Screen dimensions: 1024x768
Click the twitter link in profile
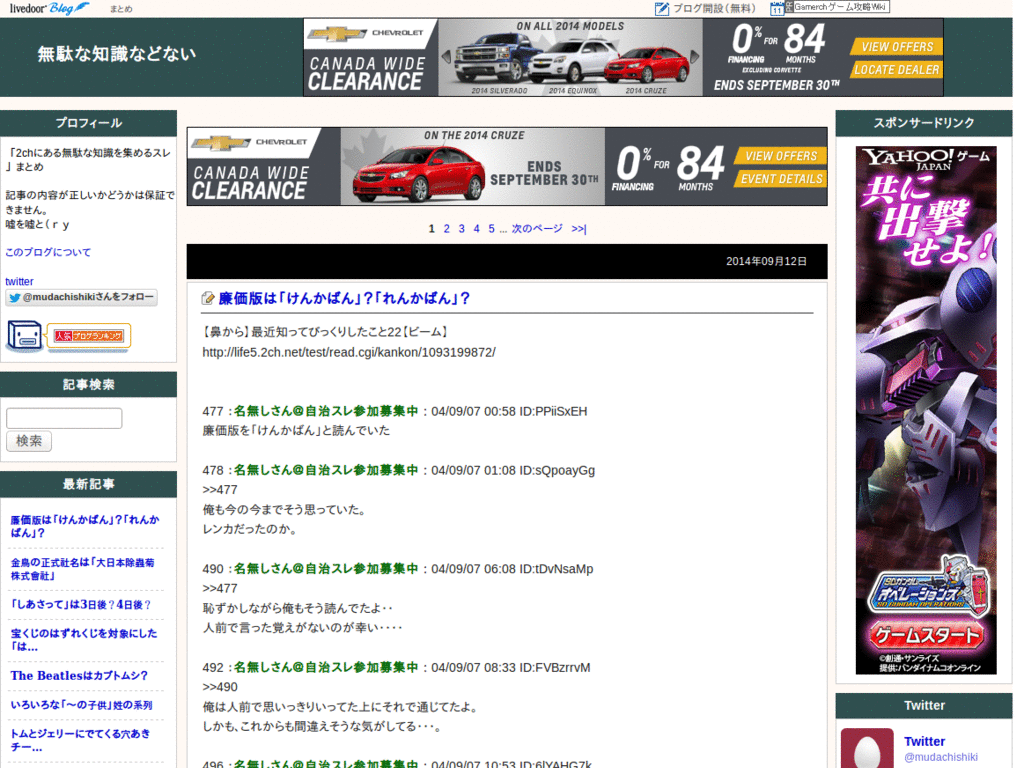click(20, 281)
